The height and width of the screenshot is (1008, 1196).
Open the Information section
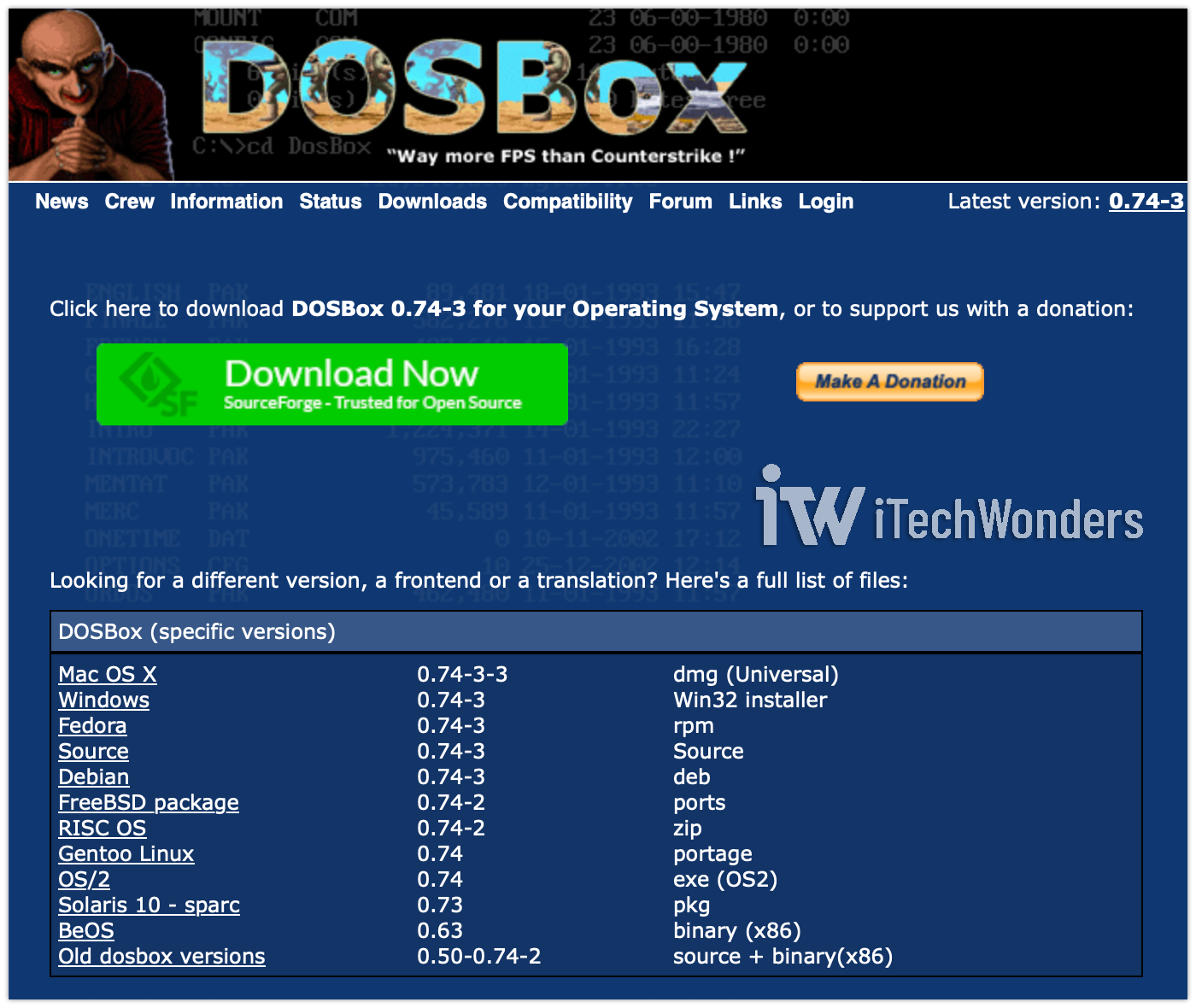tap(226, 202)
